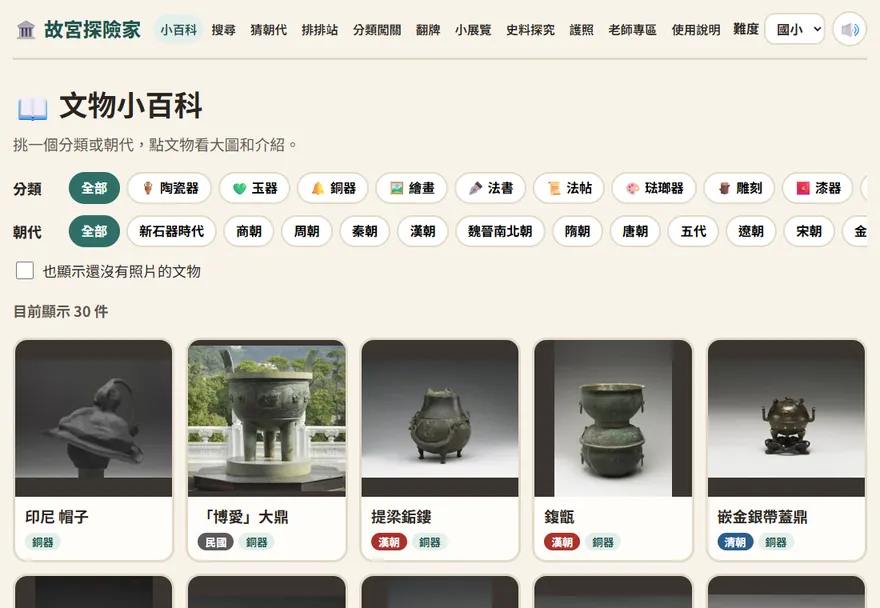This screenshot has height=608, width=880.
Task: Click the 鍑甑 card title
Action: 560,516
